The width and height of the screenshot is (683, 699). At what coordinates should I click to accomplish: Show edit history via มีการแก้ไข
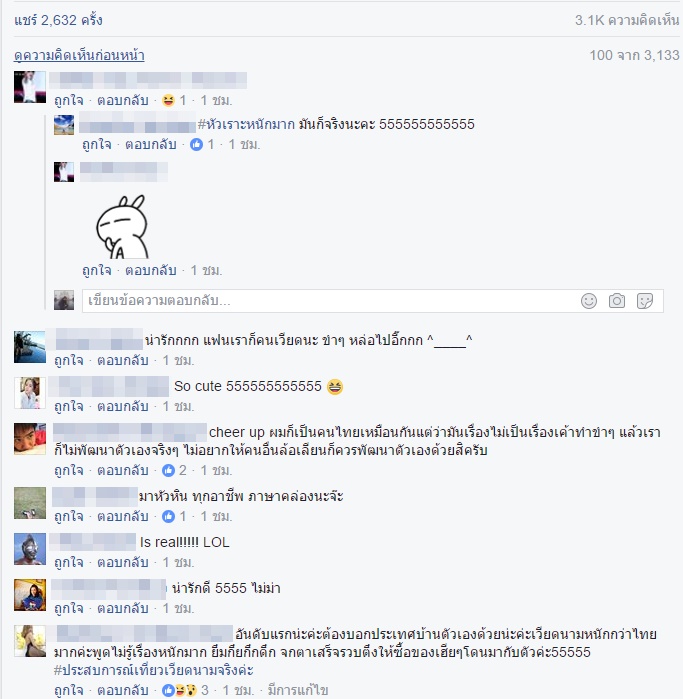[298, 690]
